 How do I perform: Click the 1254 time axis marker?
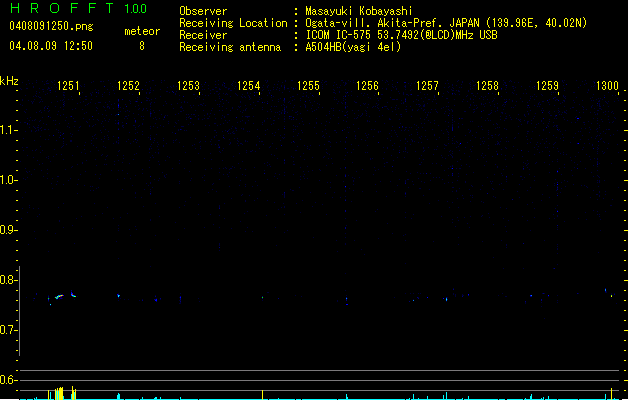tap(248, 86)
